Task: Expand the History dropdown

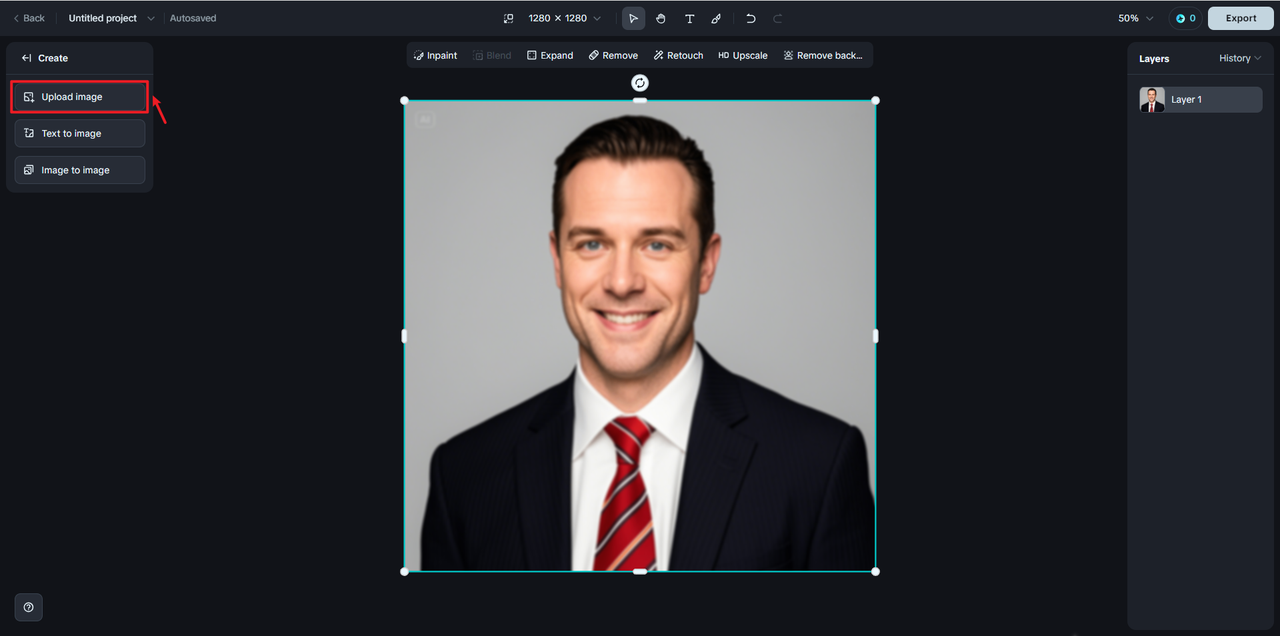Action: click(x=1240, y=58)
